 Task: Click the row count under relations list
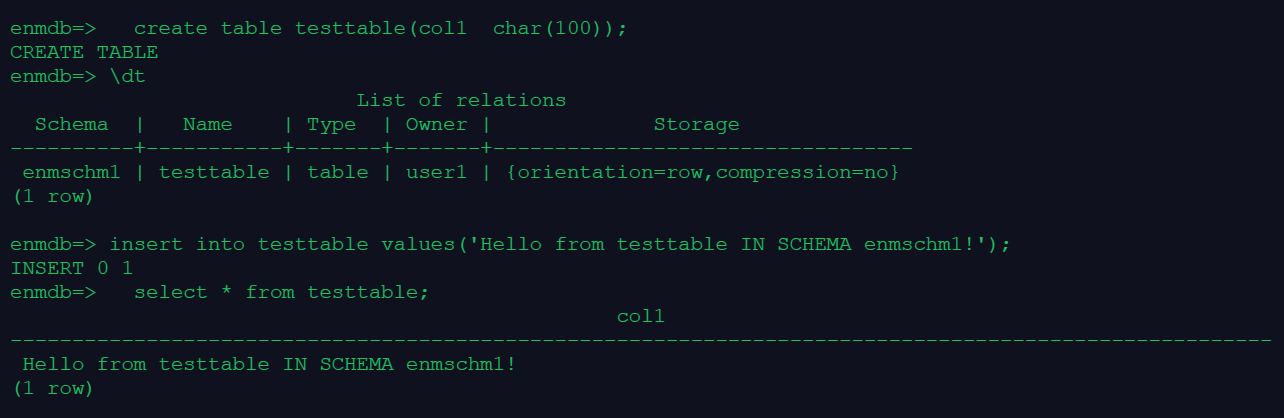coord(53,196)
